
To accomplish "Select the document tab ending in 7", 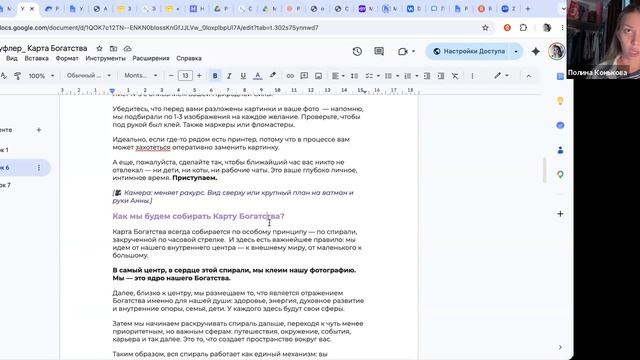I will click(5, 185).
